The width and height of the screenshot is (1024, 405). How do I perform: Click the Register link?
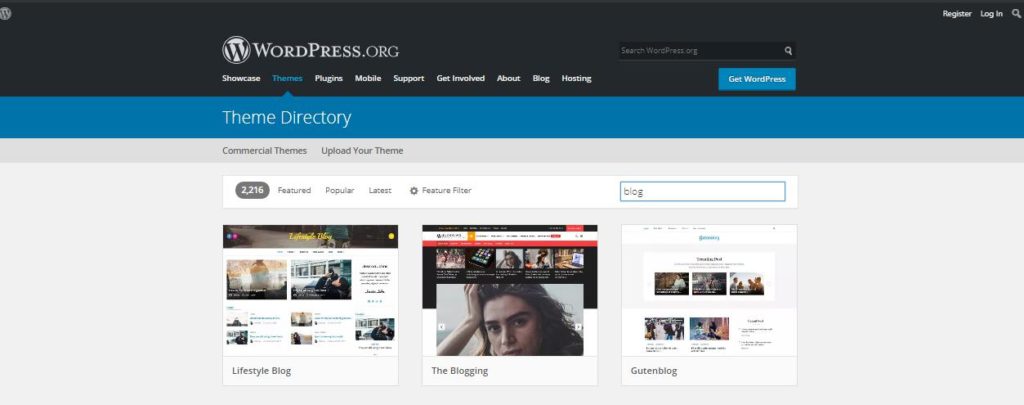click(957, 14)
